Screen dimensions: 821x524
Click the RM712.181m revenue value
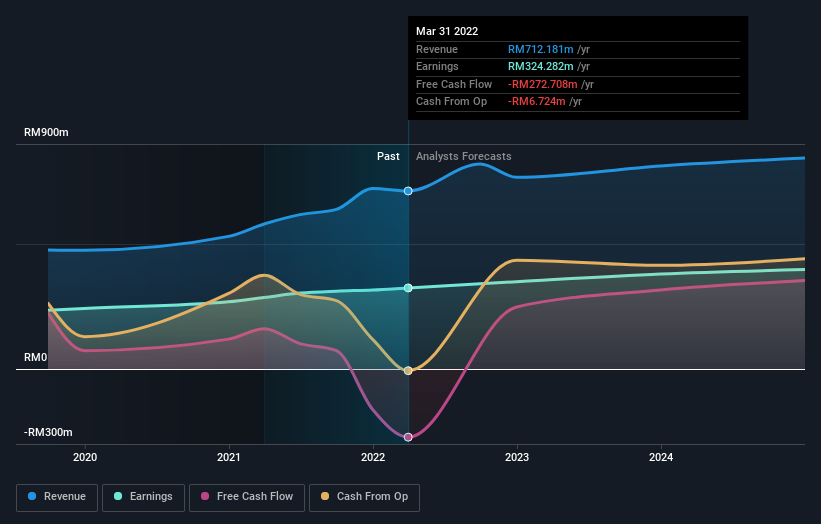point(540,49)
